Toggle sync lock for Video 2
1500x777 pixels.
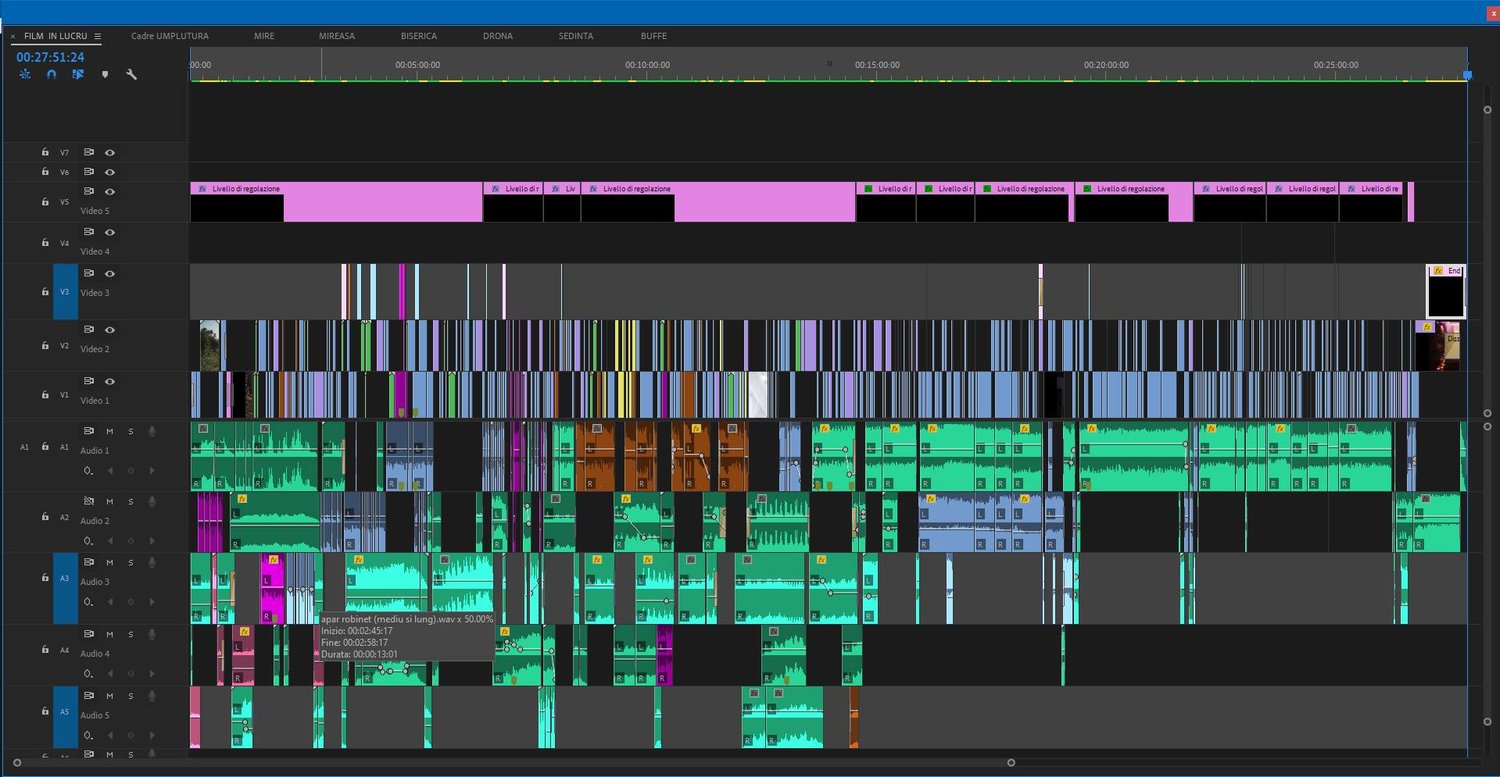point(88,329)
